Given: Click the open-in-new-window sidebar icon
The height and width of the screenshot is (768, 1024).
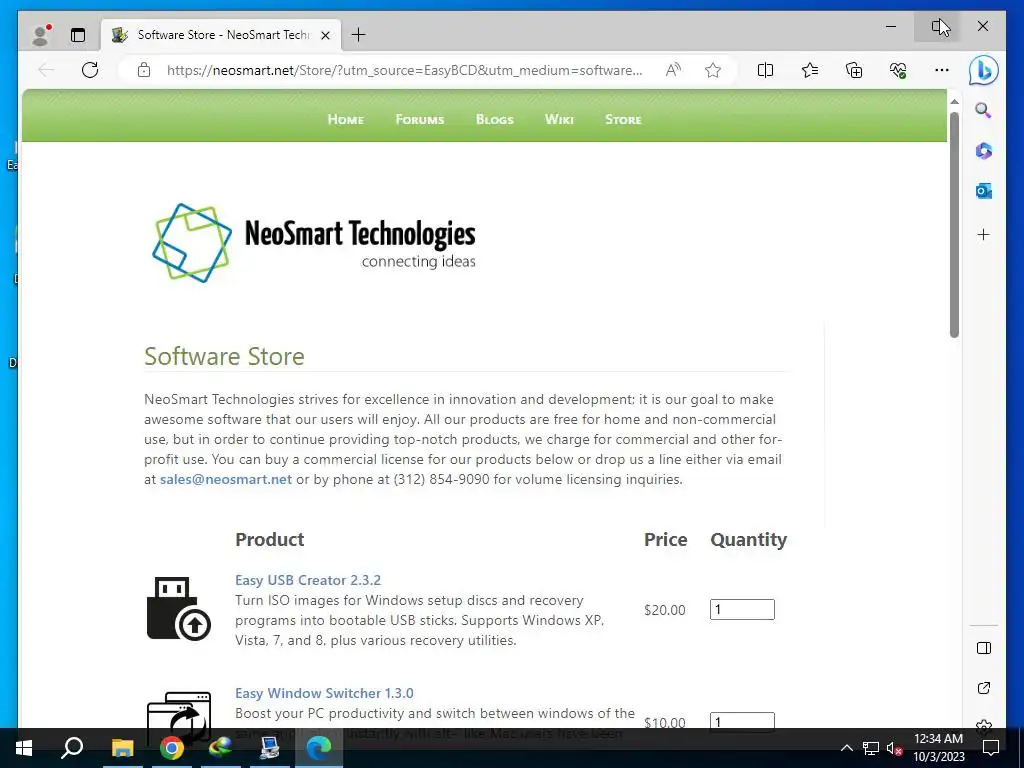Looking at the screenshot, I should (x=984, y=688).
